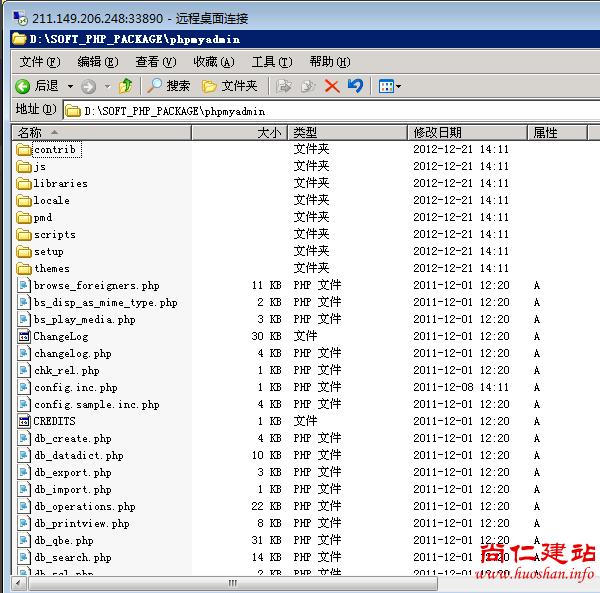Select the ChangeLog file icon
The width and height of the screenshot is (600, 593).
pyautogui.click(x=25, y=336)
